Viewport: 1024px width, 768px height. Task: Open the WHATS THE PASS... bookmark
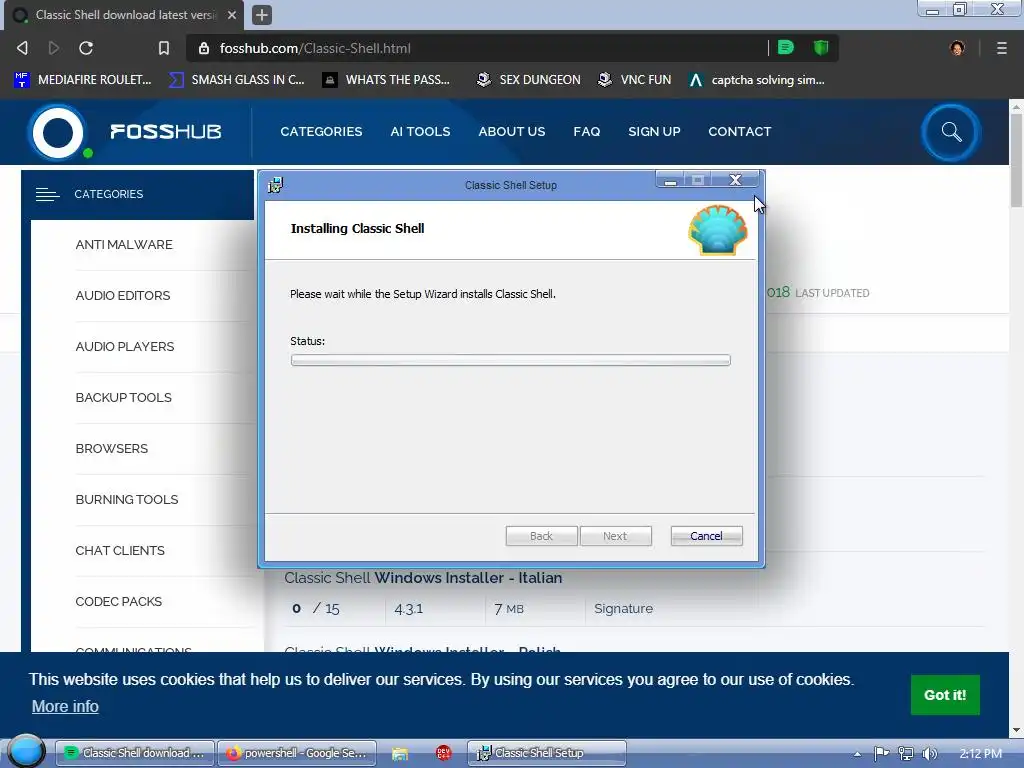tap(386, 80)
